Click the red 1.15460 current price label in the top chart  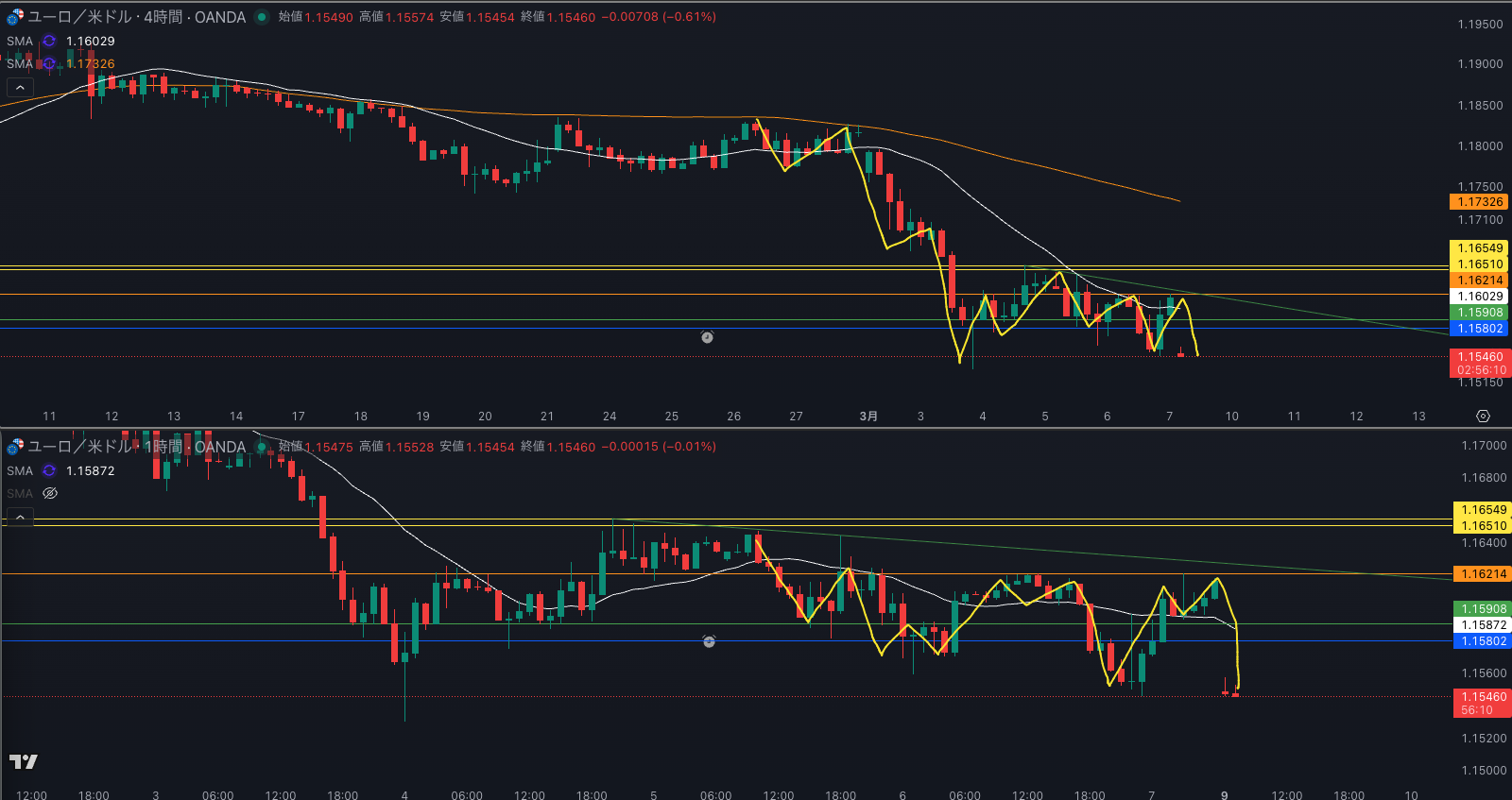1480,363
